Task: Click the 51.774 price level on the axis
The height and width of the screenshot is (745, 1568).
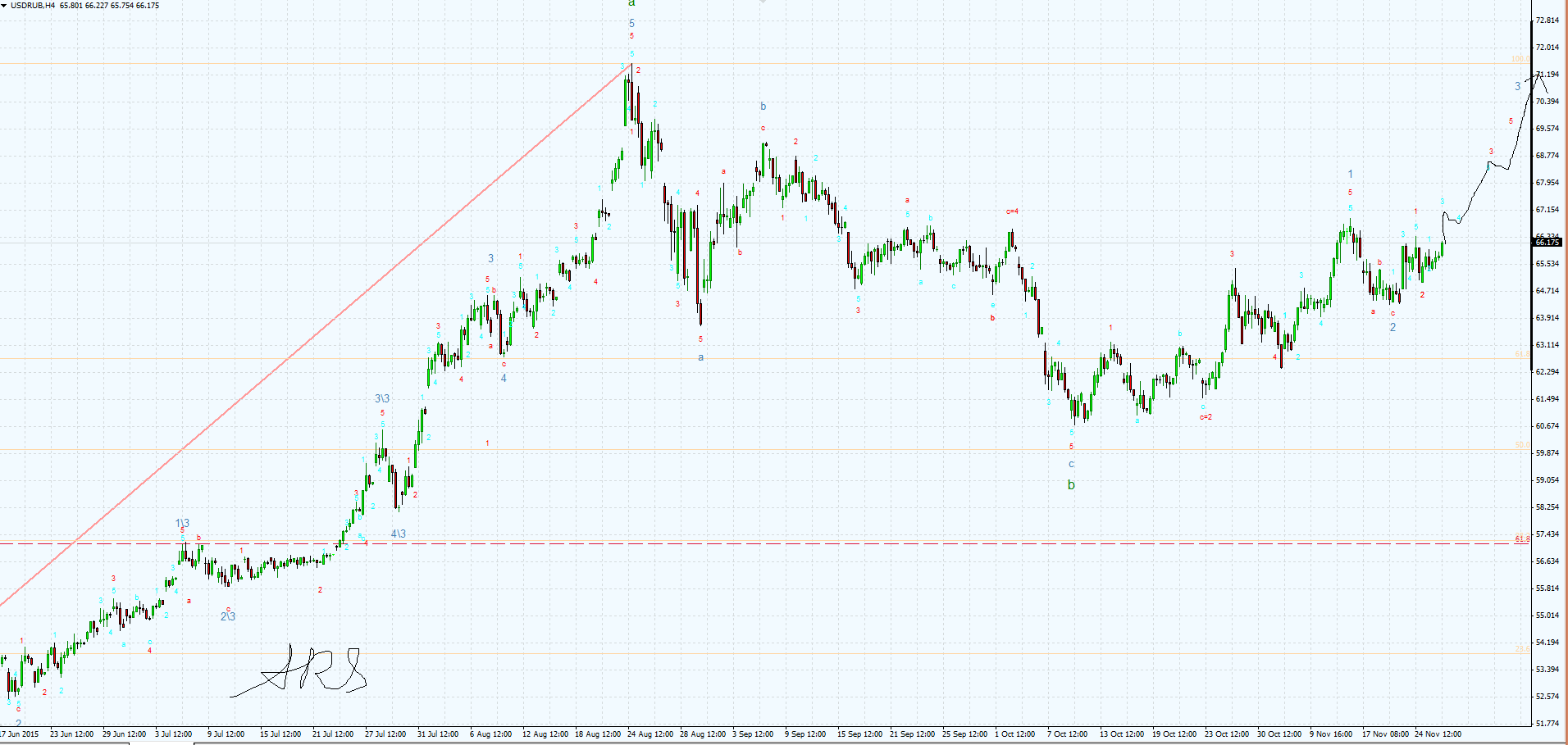Action: [x=1547, y=724]
